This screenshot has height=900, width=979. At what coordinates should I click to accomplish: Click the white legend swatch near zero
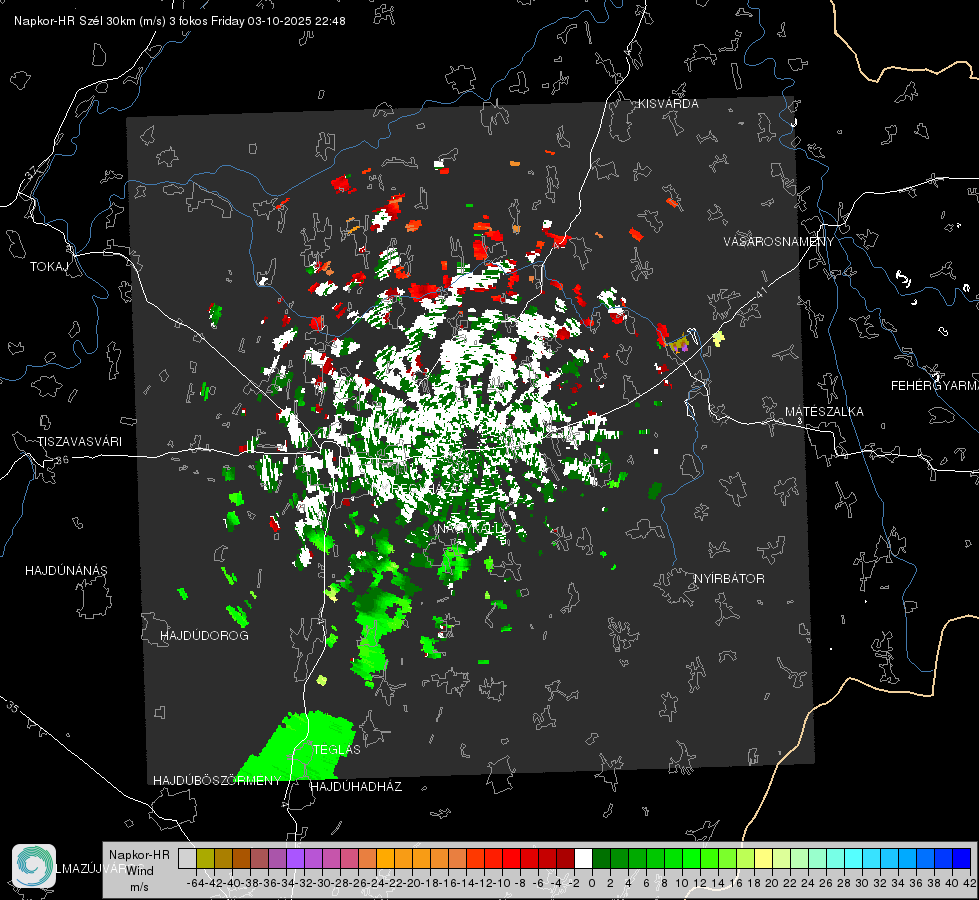coord(583,858)
